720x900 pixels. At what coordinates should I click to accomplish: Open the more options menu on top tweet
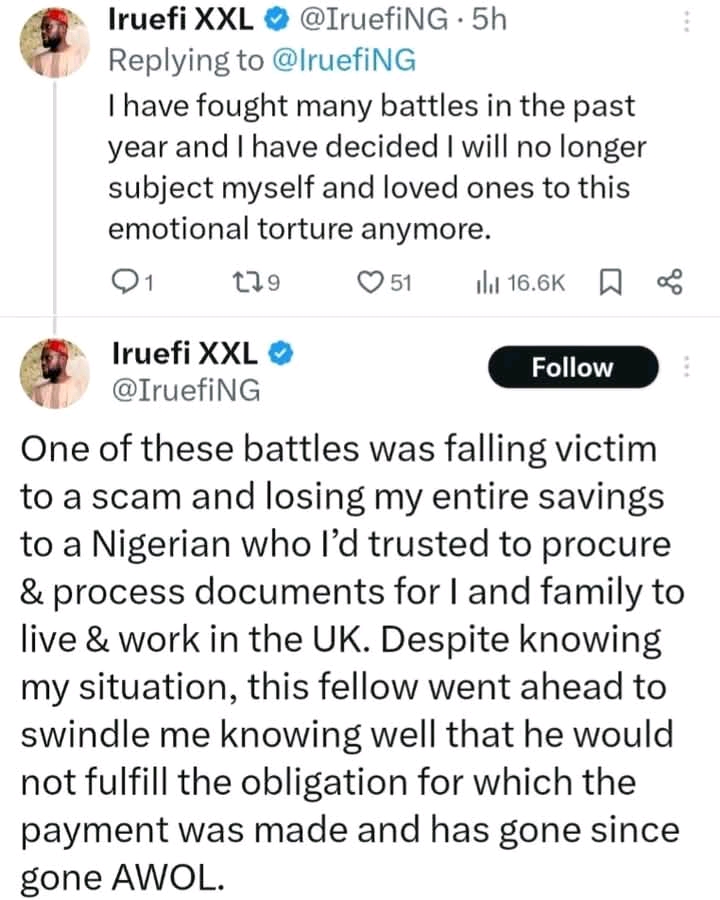click(x=686, y=22)
